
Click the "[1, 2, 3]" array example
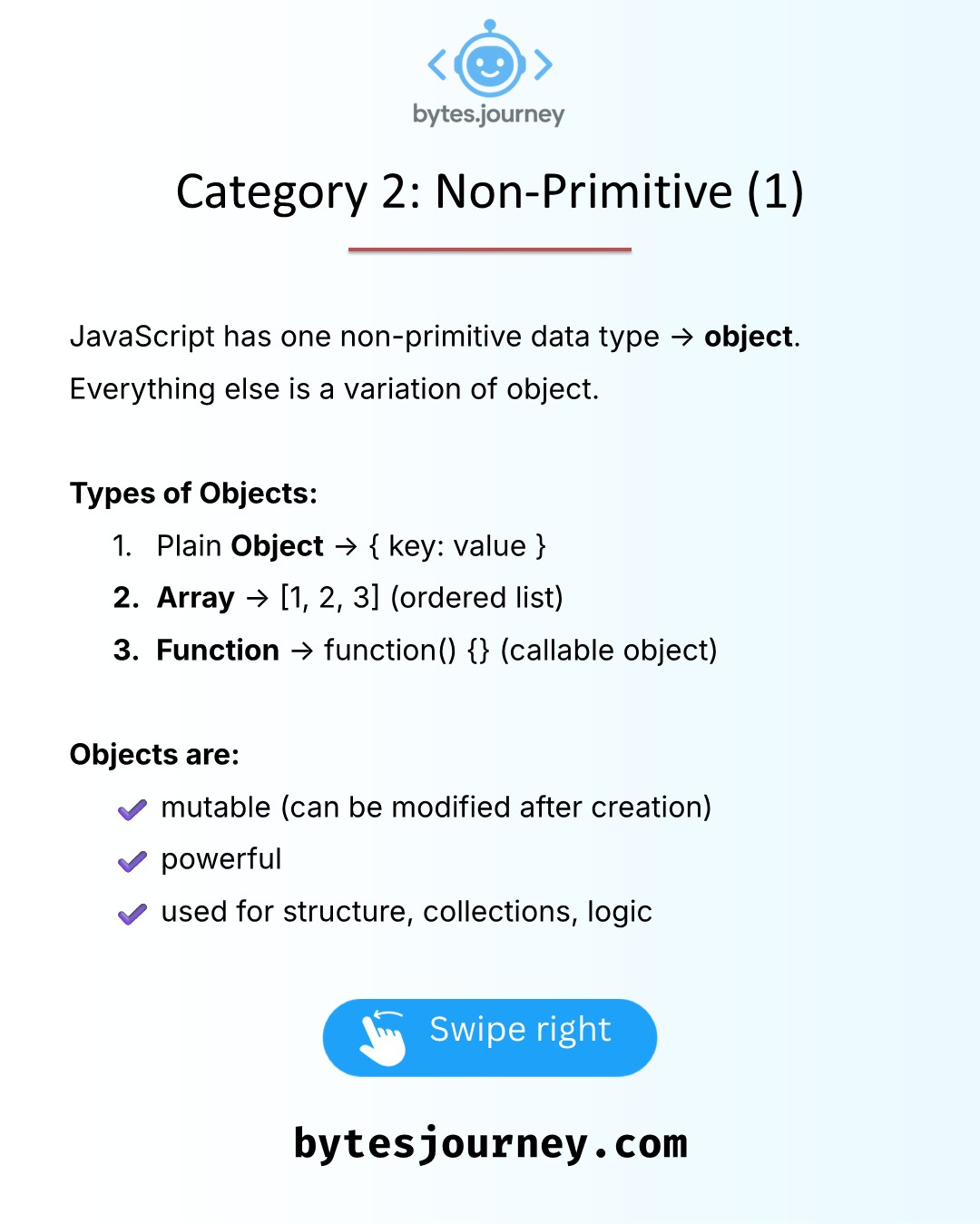point(330,598)
